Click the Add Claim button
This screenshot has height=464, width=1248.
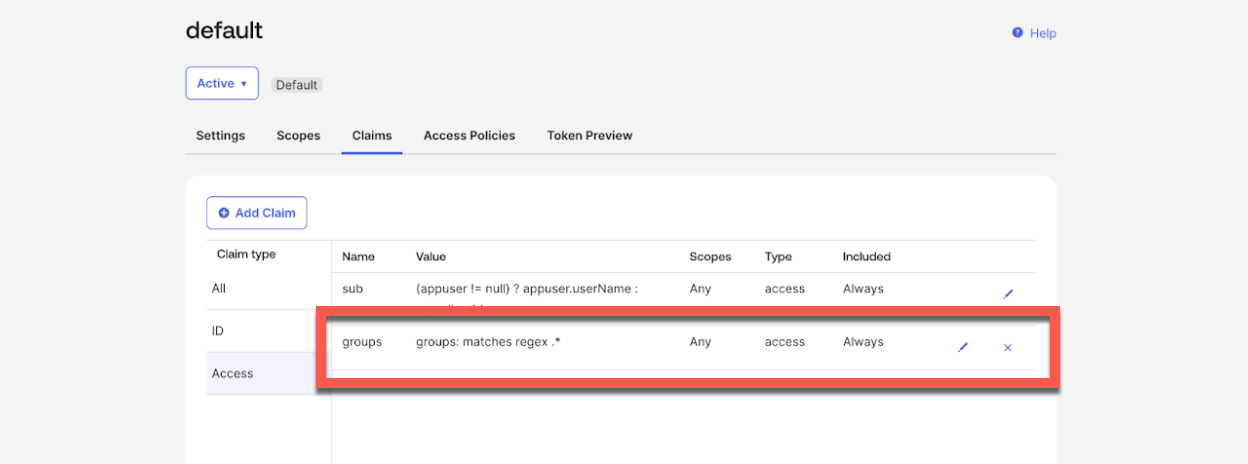tap(257, 213)
